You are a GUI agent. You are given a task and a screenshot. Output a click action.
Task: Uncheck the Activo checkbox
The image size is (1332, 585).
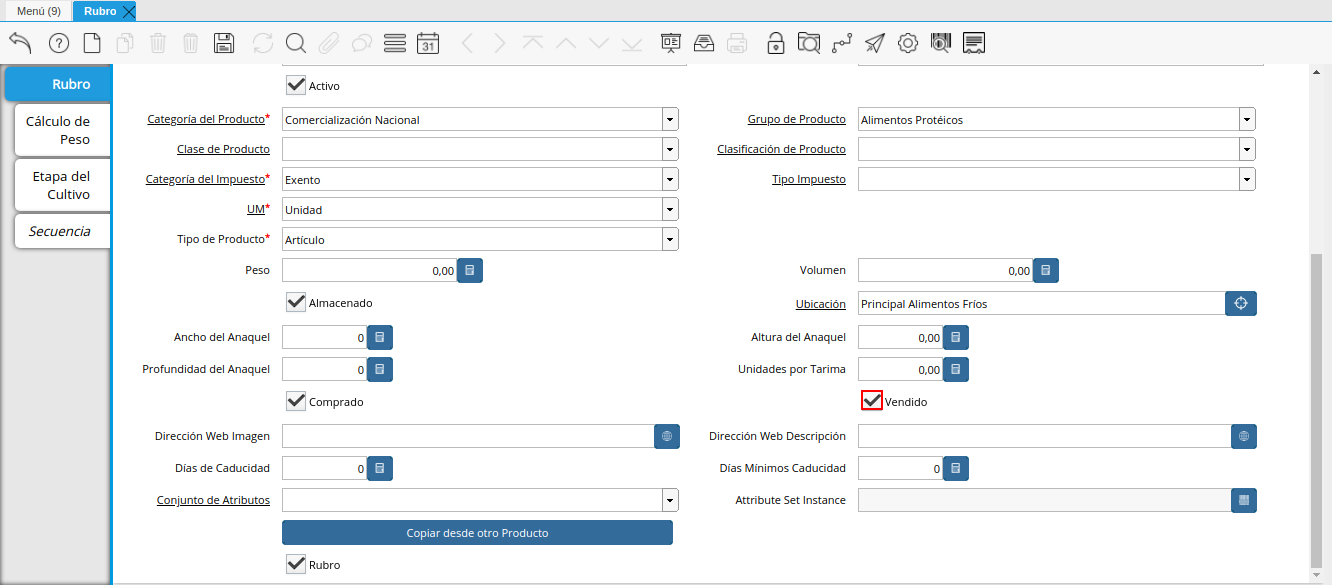(x=295, y=85)
